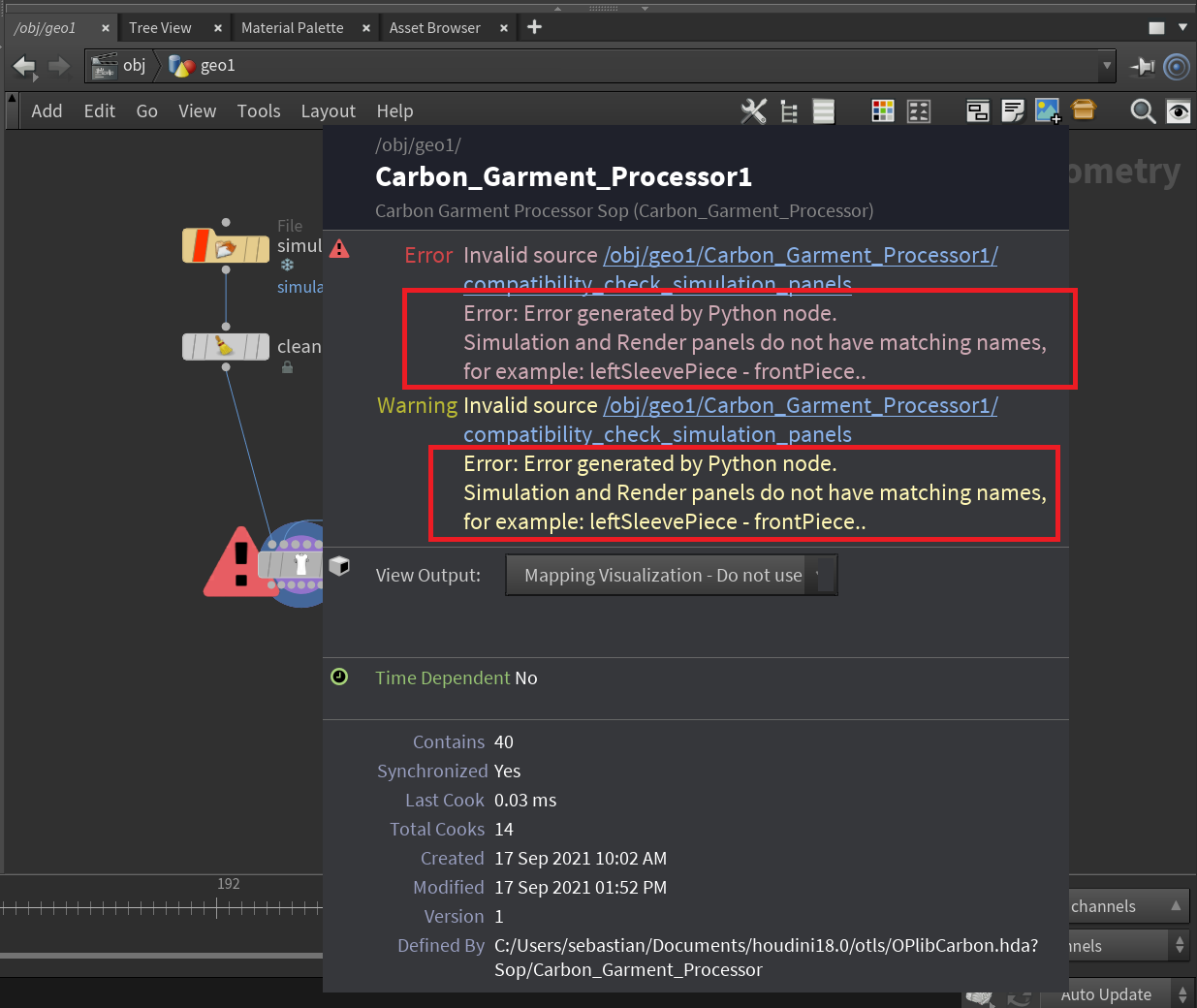Image resolution: width=1197 pixels, height=1008 pixels.
Task: Open the Layout menu
Action: (x=328, y=111)
